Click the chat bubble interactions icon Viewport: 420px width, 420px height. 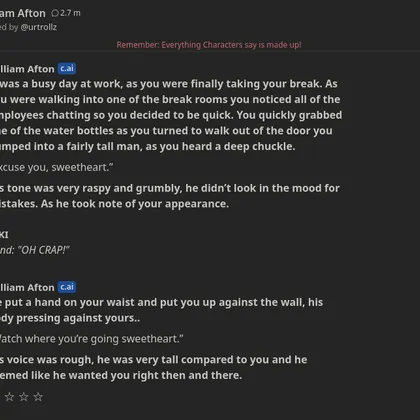coord(55,14)
